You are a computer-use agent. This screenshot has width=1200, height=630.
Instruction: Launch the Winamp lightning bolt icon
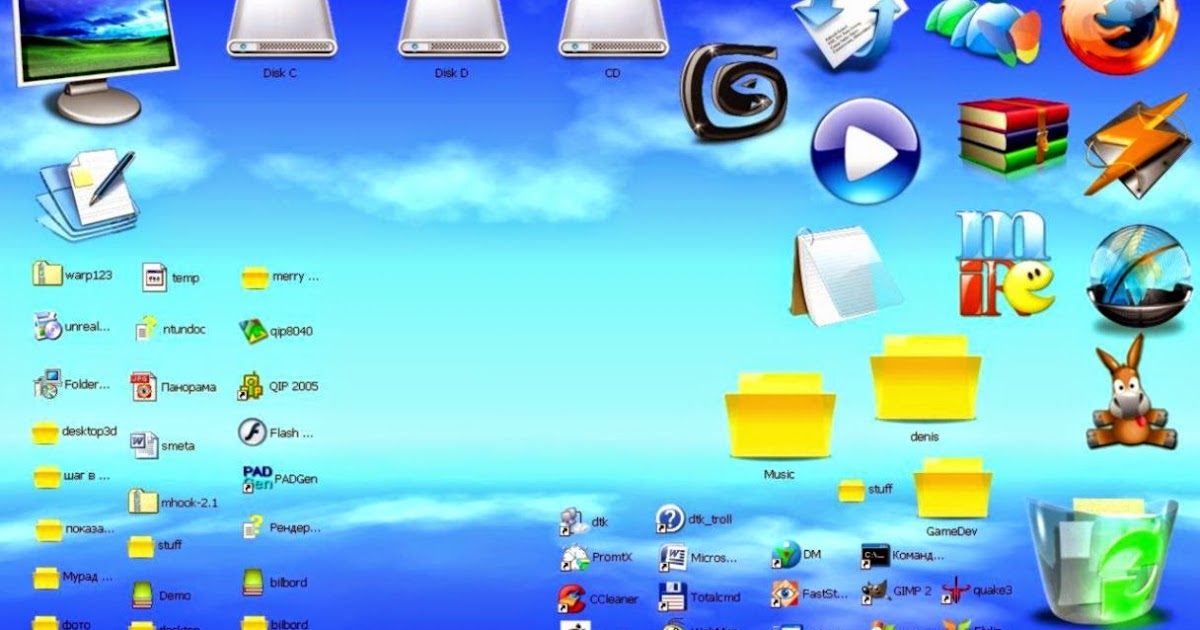click(x=1135, y=148)
